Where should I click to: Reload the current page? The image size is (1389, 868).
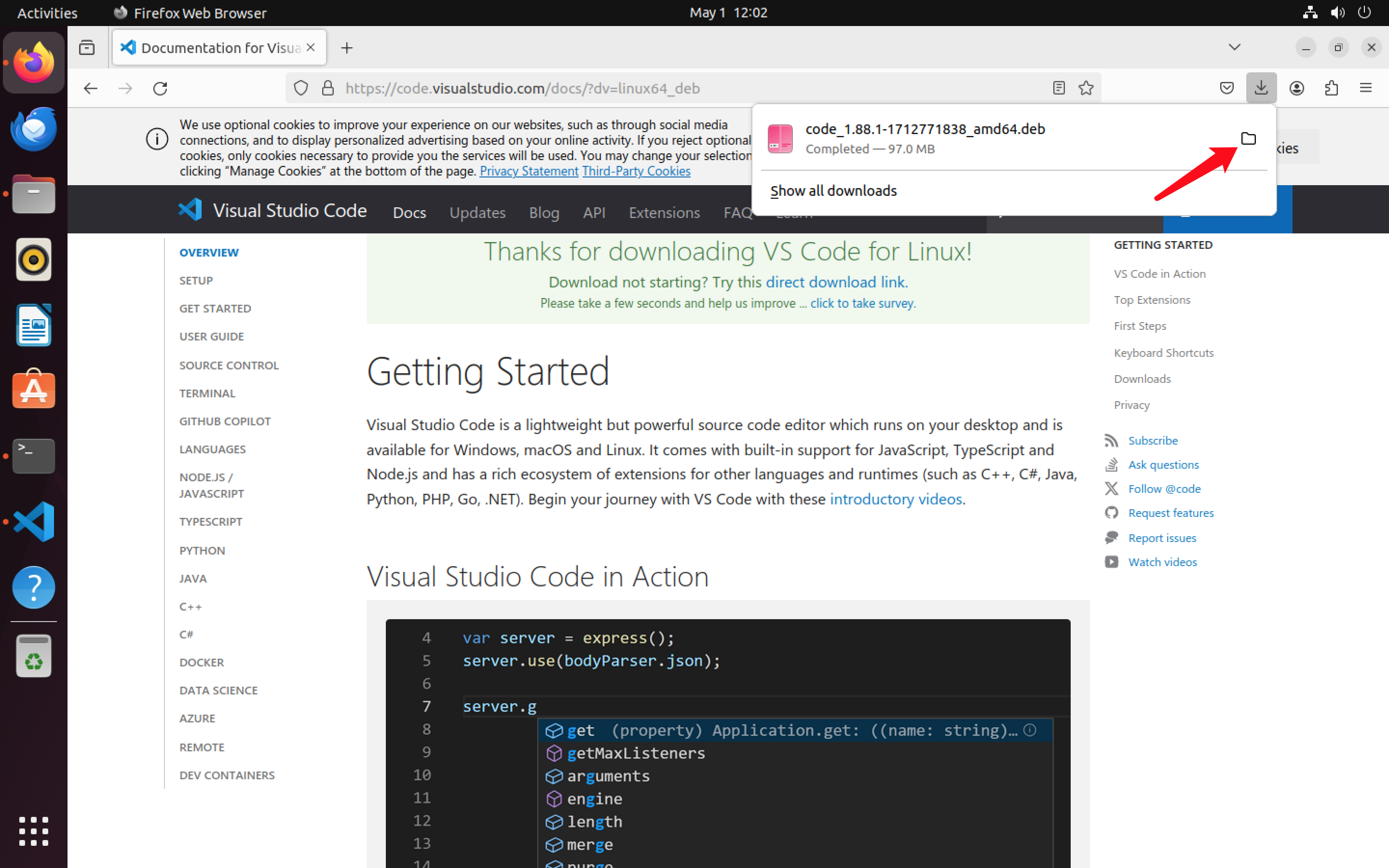160,88
